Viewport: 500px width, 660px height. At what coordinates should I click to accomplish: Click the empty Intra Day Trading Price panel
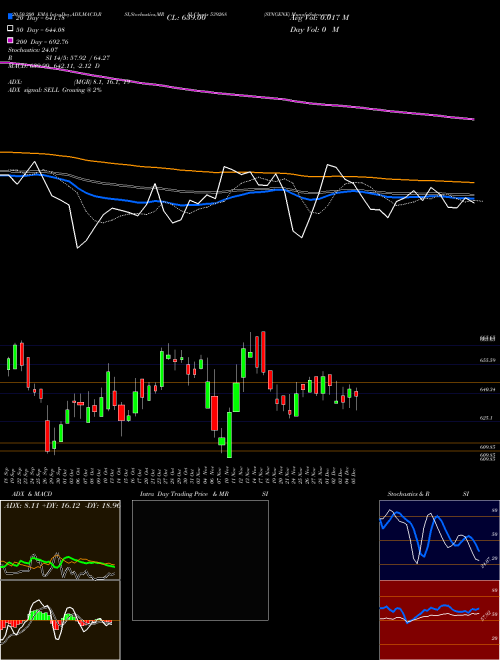200,560
